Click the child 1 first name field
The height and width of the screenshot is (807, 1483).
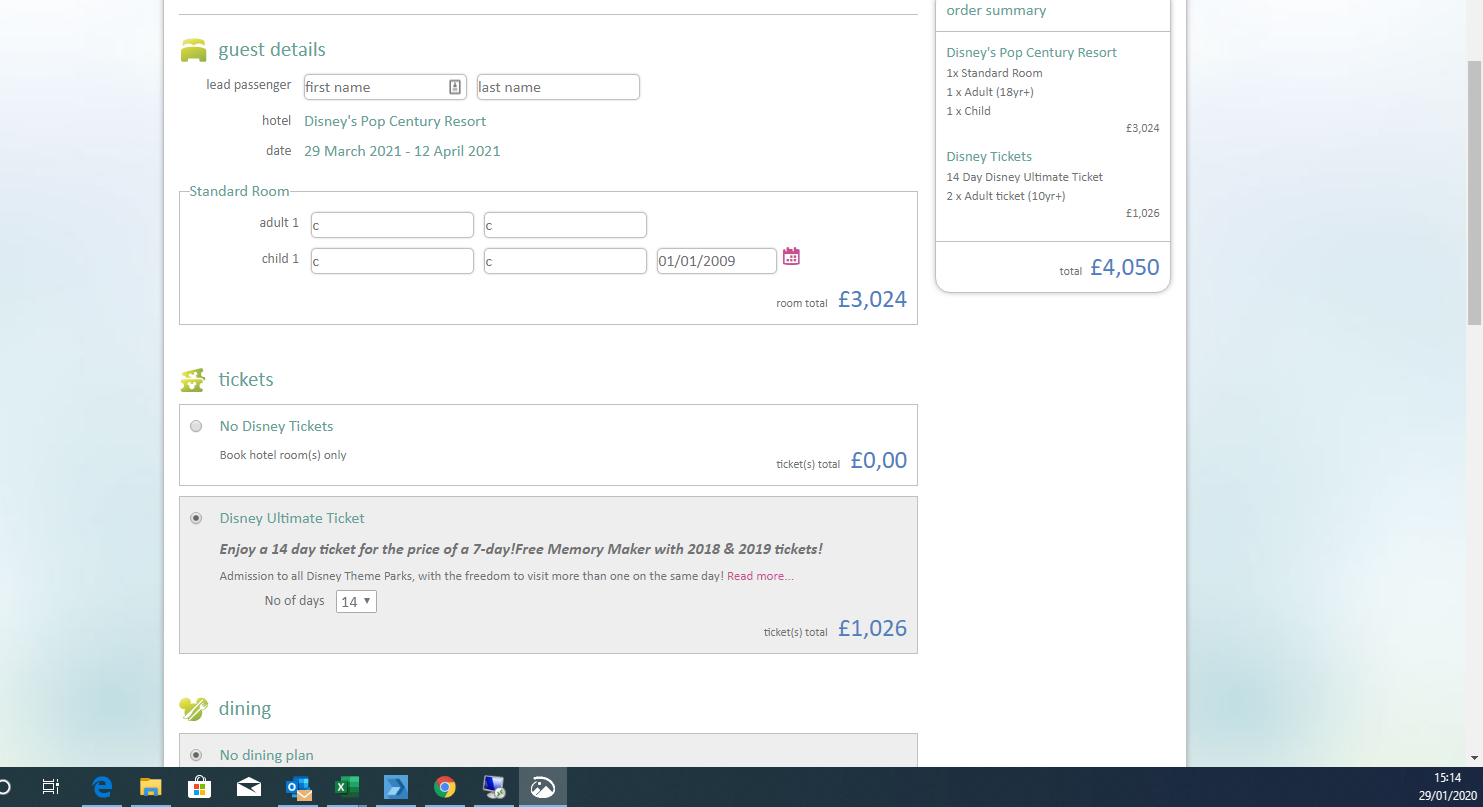click(392, 261)
